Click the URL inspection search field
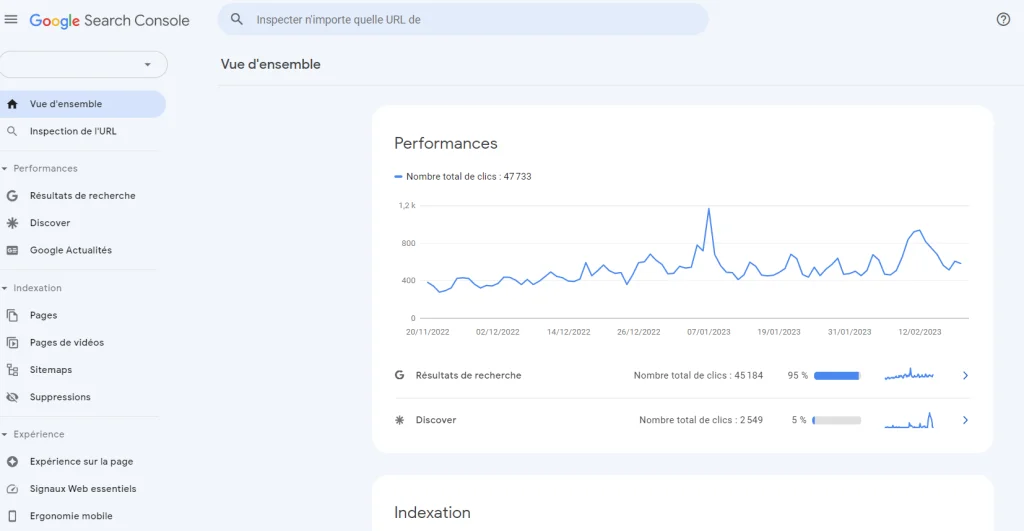The image size is (1024, 531). [463, 20]
